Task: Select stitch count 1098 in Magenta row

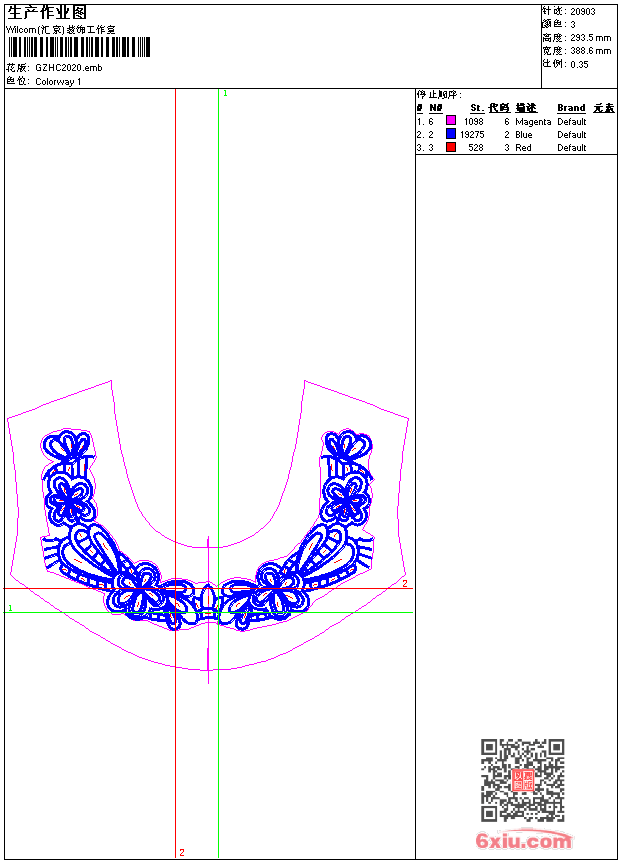Action: coord(474,122)
